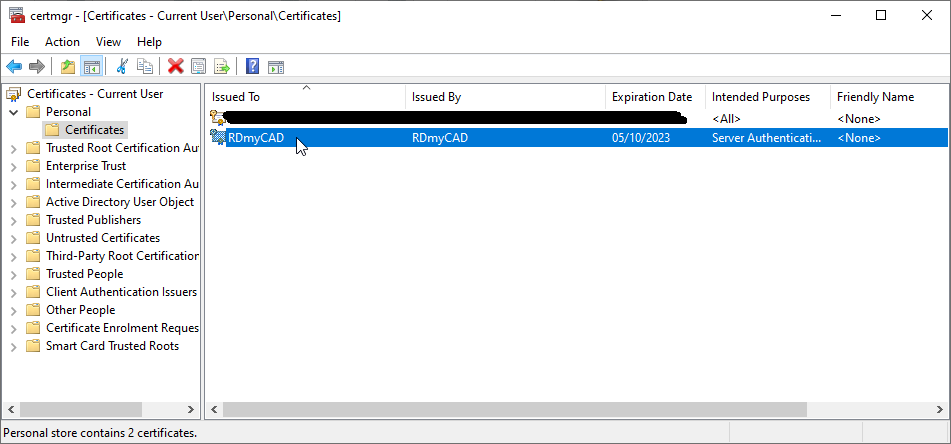Expand the Trusted Publishers node
This screenshot has width=951, height=444.
[x=13, y=220]
